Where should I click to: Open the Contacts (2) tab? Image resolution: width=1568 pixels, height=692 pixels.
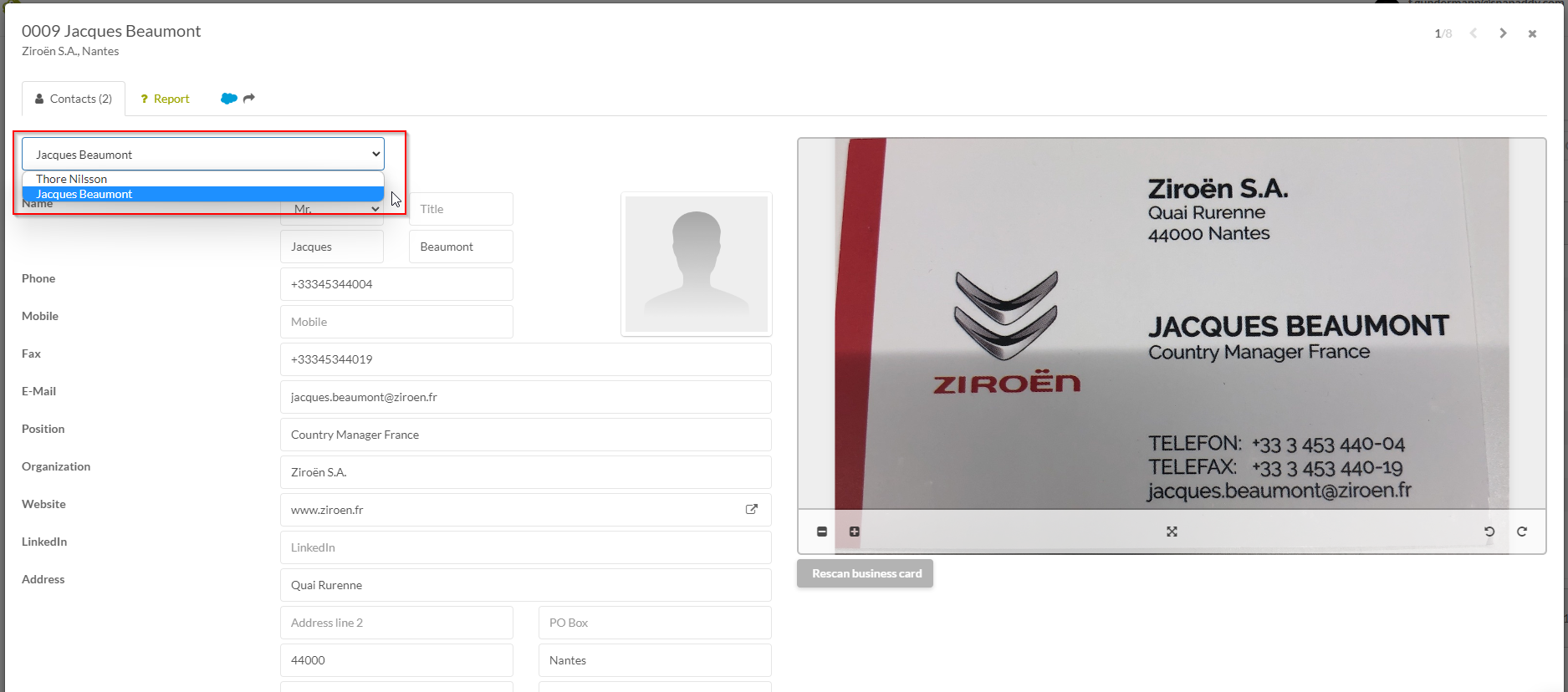tap(74, 99)
